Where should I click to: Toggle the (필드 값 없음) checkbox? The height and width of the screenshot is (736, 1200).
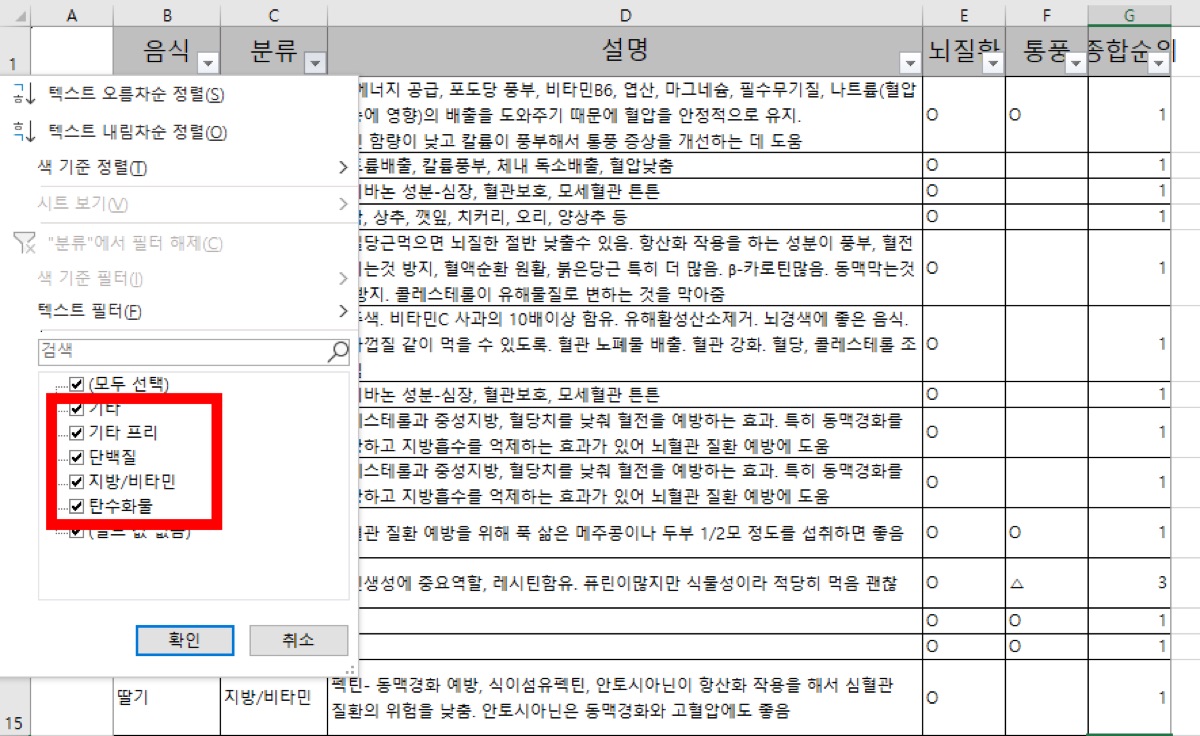coord(77,531)
